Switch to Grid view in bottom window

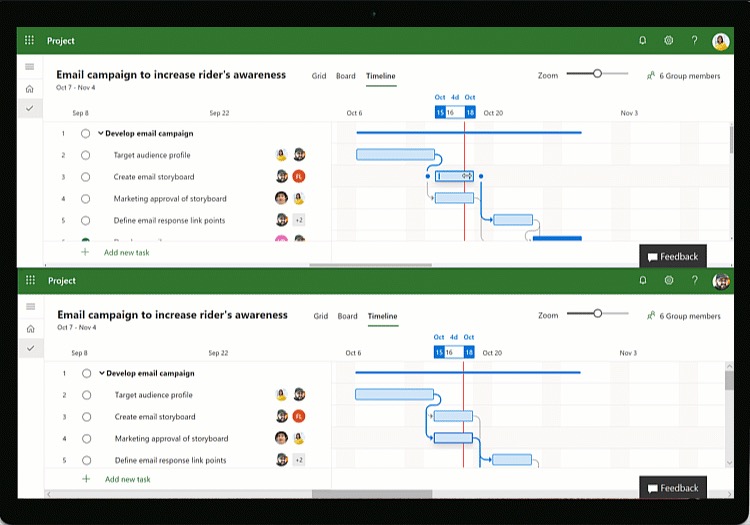point(321,316)
